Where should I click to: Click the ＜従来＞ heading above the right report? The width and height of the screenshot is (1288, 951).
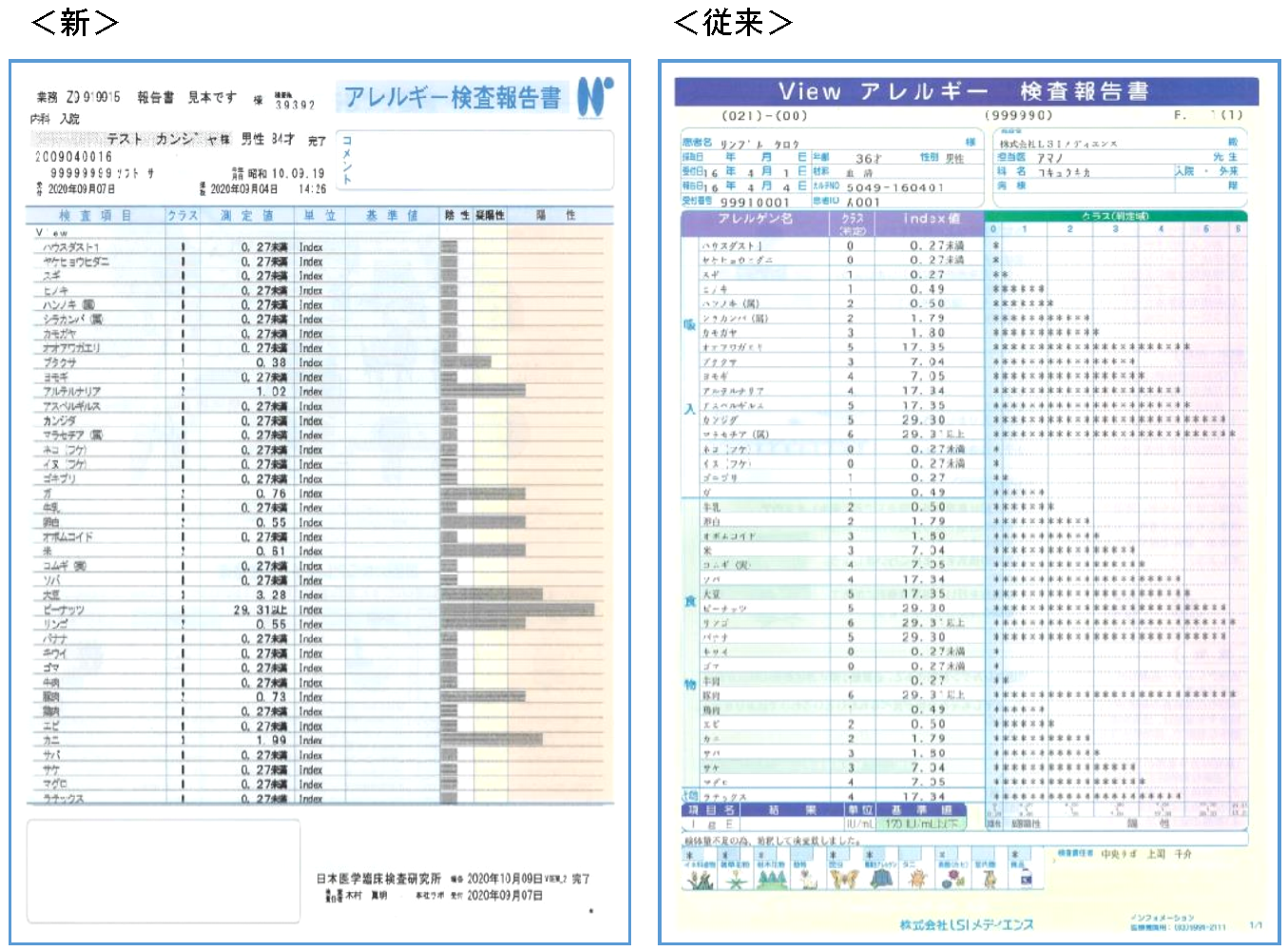(733, 21)
